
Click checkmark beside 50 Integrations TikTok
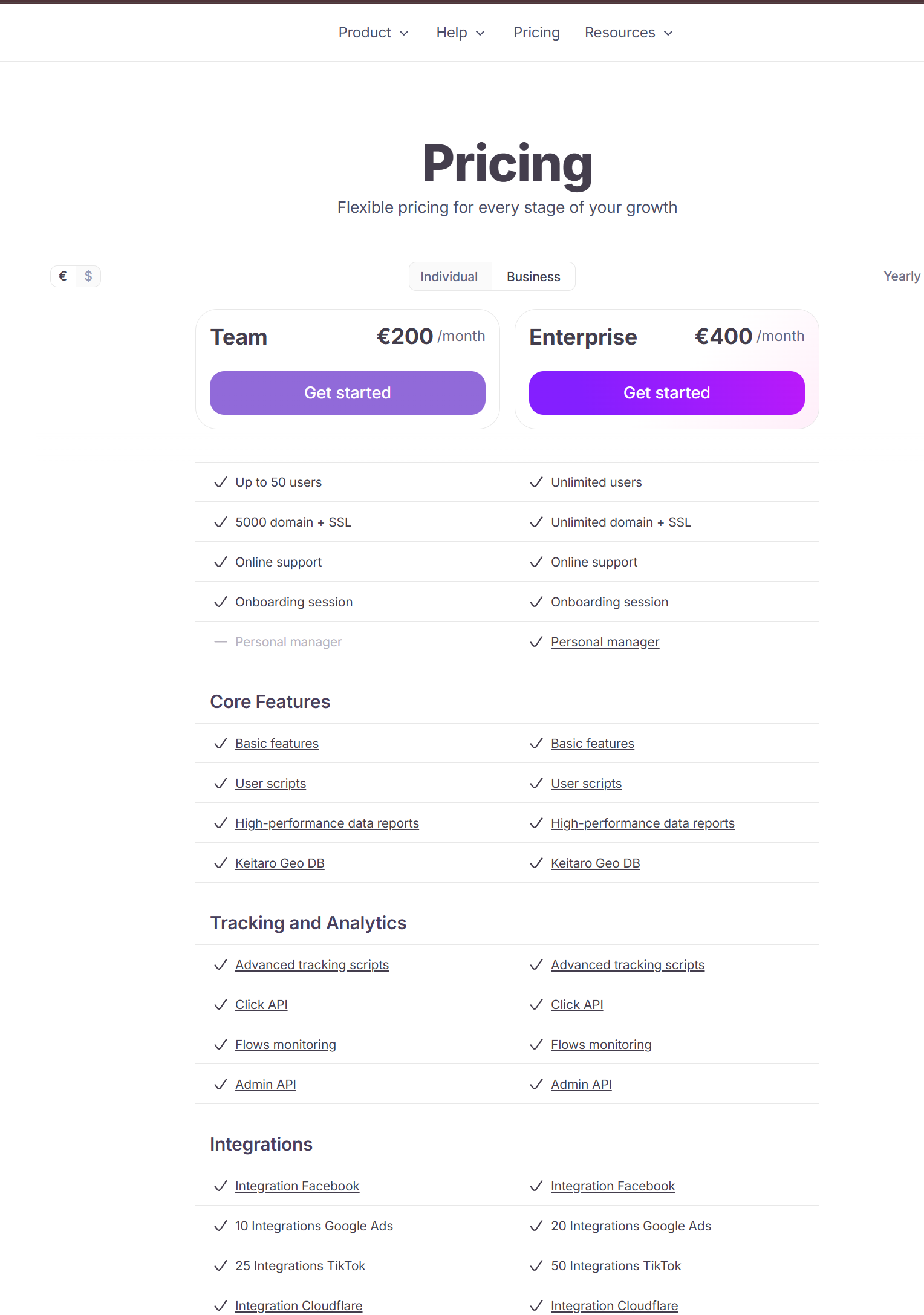click(x=536, y=1266)
